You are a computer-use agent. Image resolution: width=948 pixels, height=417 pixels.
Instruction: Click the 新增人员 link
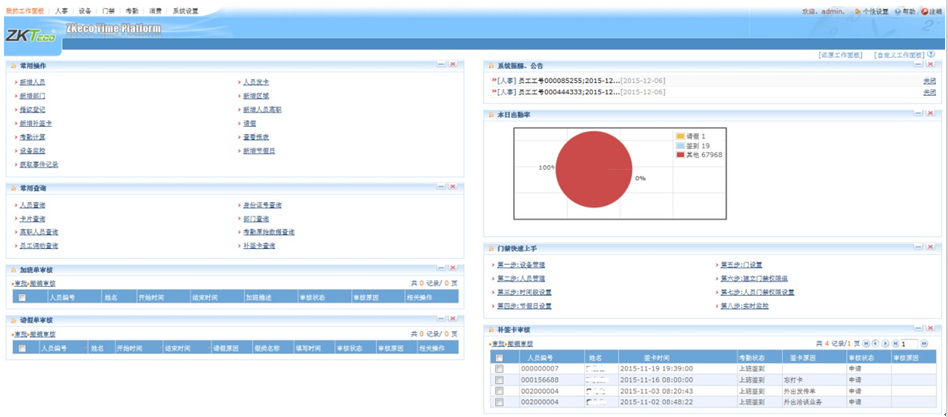coord(32,81)
